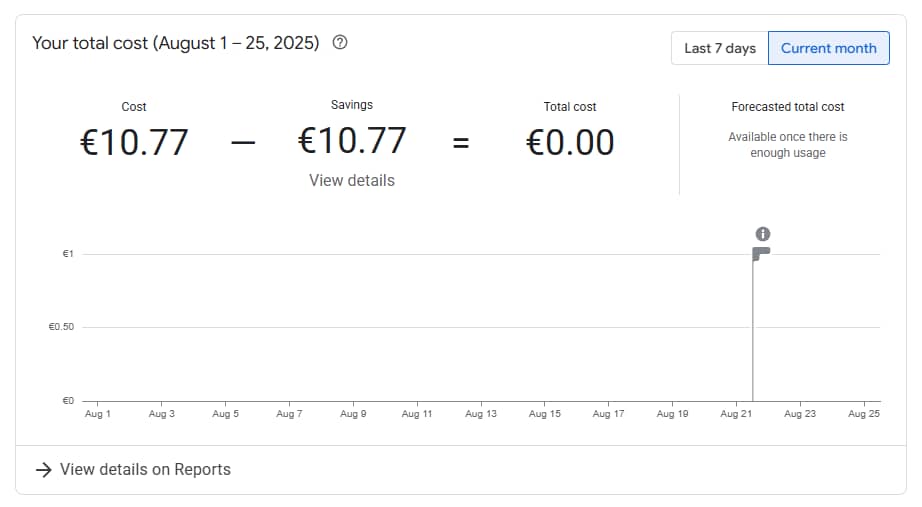This screenshot has width=922, height=507.
Task: Click the €0.50 y-axis label
Action: [61, 327]
